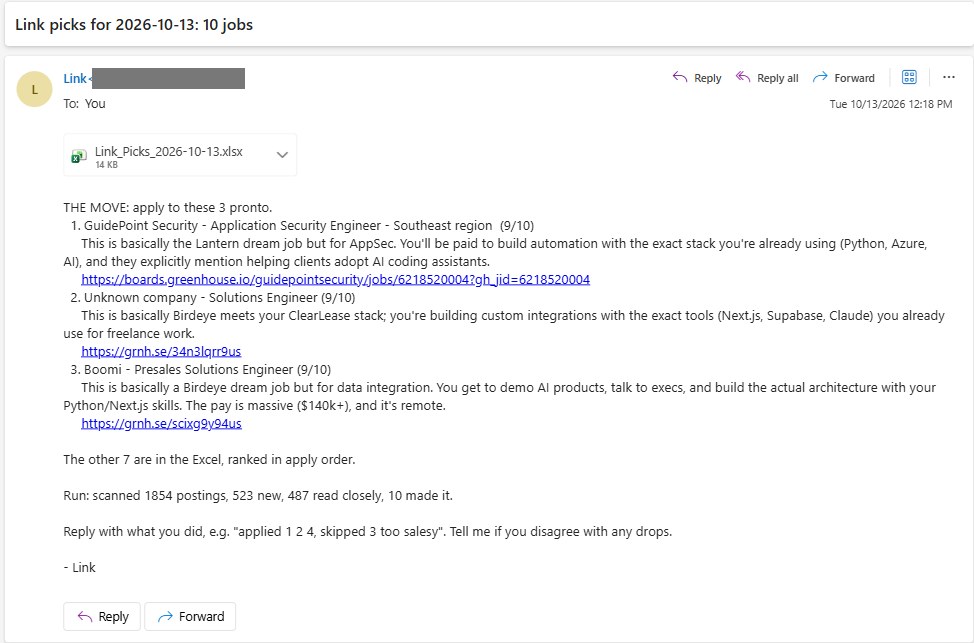Click the sender name Link
This screenshot has width=974, height=643.
click(75, 79)
